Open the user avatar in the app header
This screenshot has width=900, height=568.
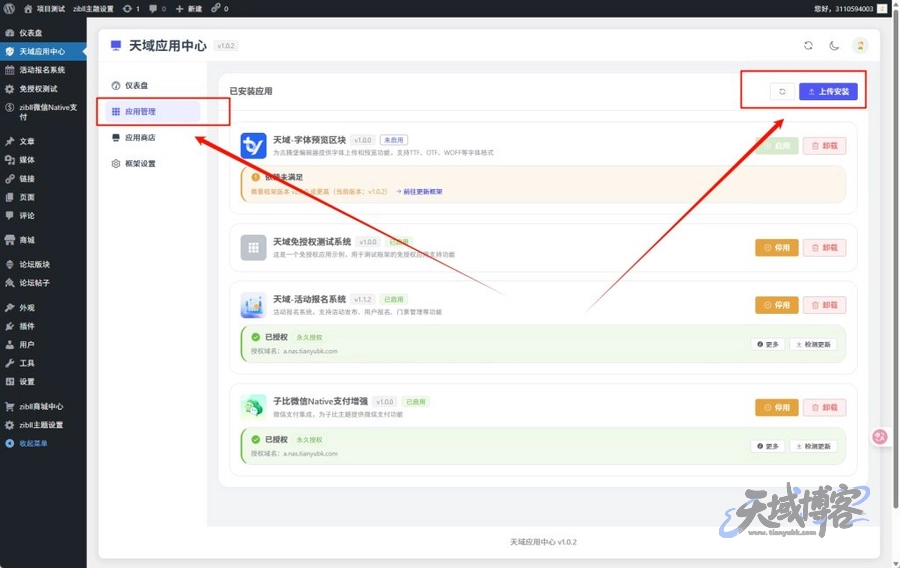coord(860,45)
